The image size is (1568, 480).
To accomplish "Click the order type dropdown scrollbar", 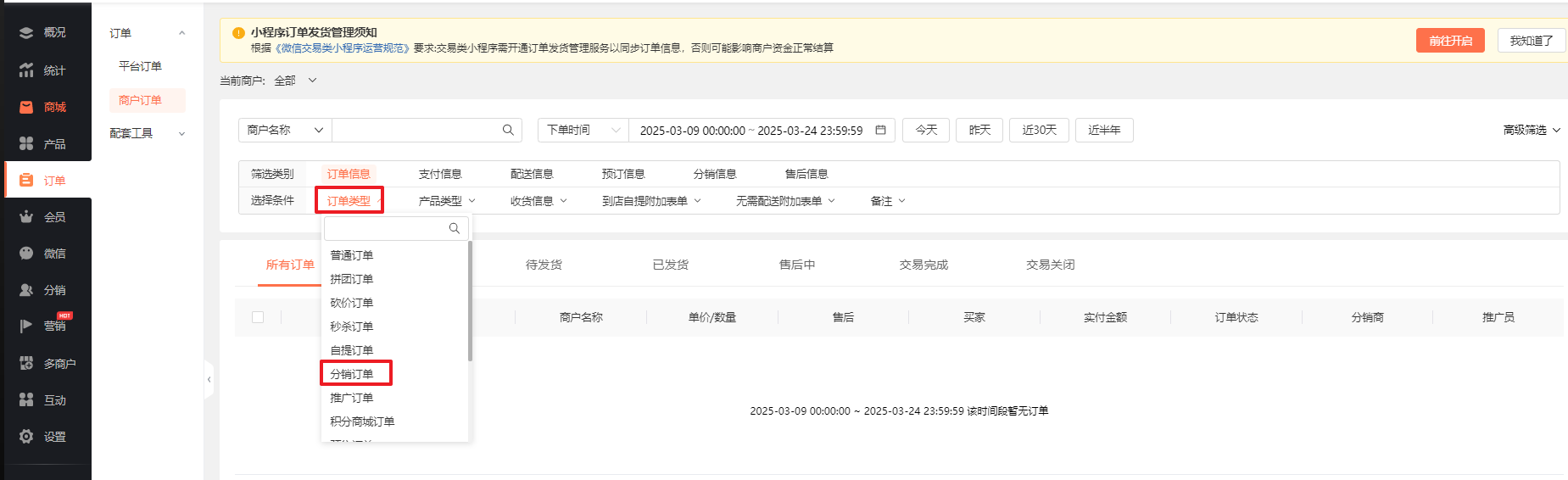I will 470,301.
